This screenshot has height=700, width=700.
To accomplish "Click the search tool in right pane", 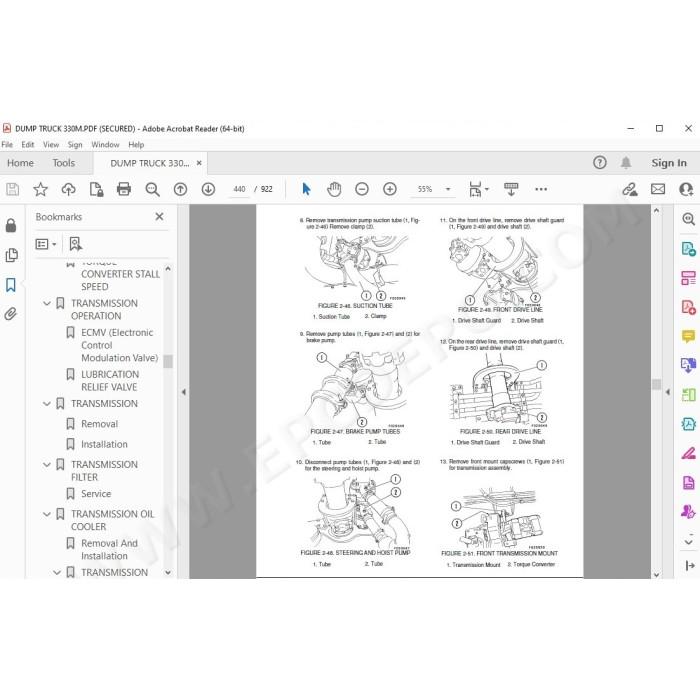I will coord(688,219).
